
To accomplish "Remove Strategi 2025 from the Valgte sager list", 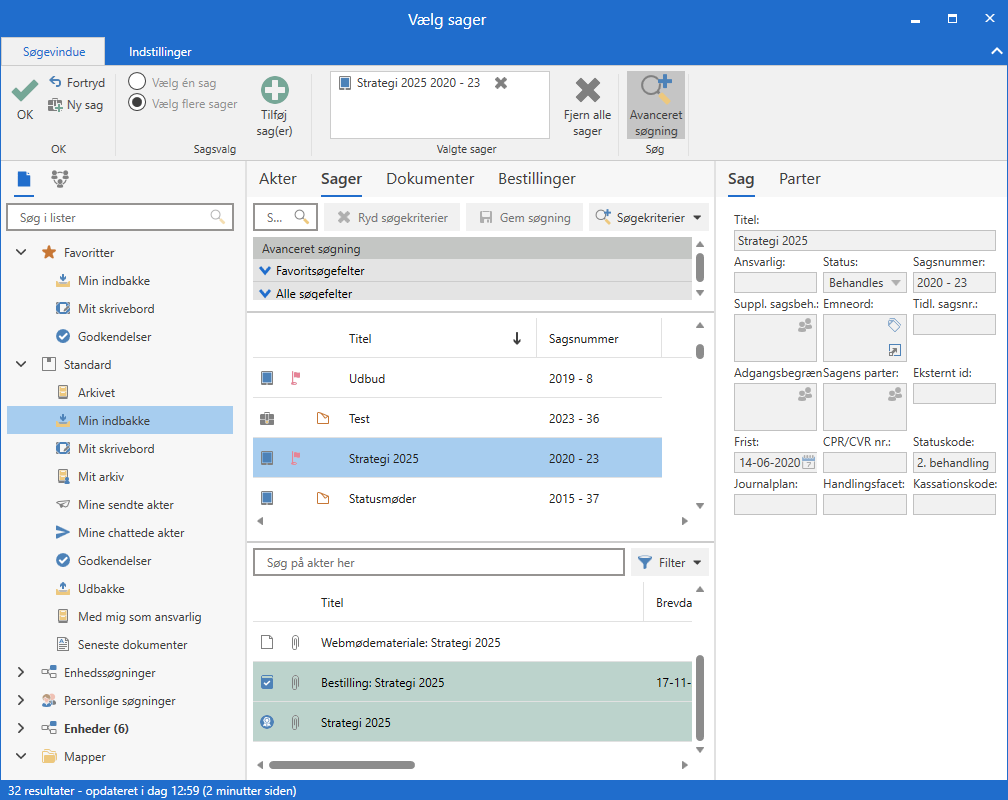I will (501, 83).
